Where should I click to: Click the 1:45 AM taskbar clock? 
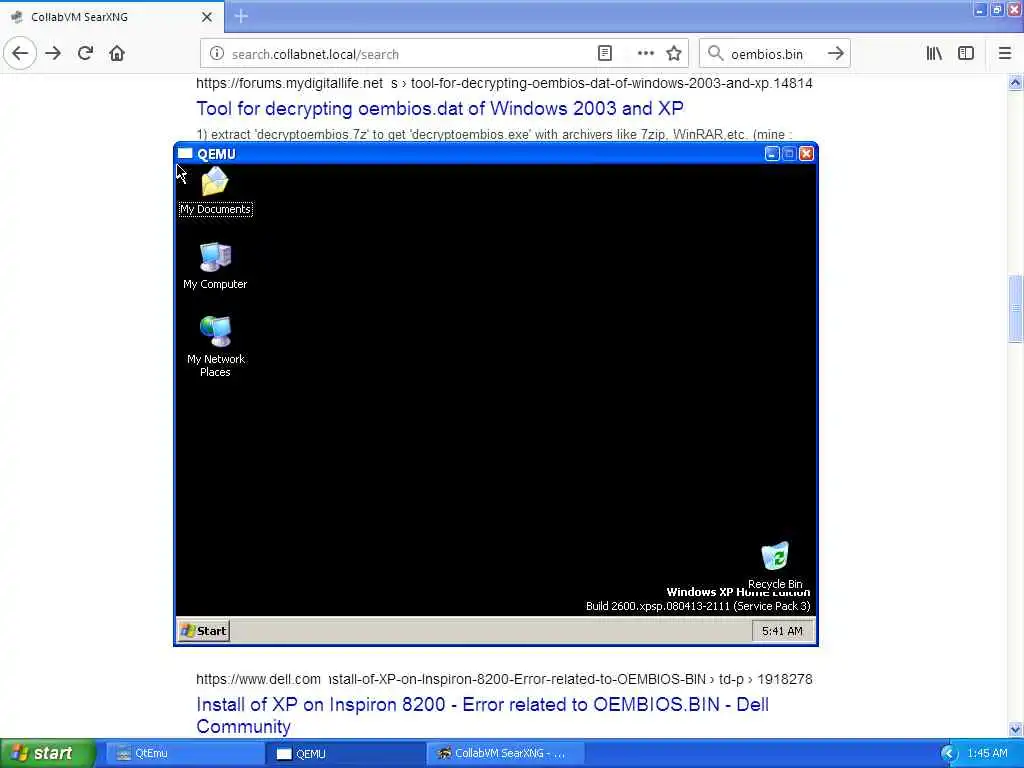(x=987, y=754)
